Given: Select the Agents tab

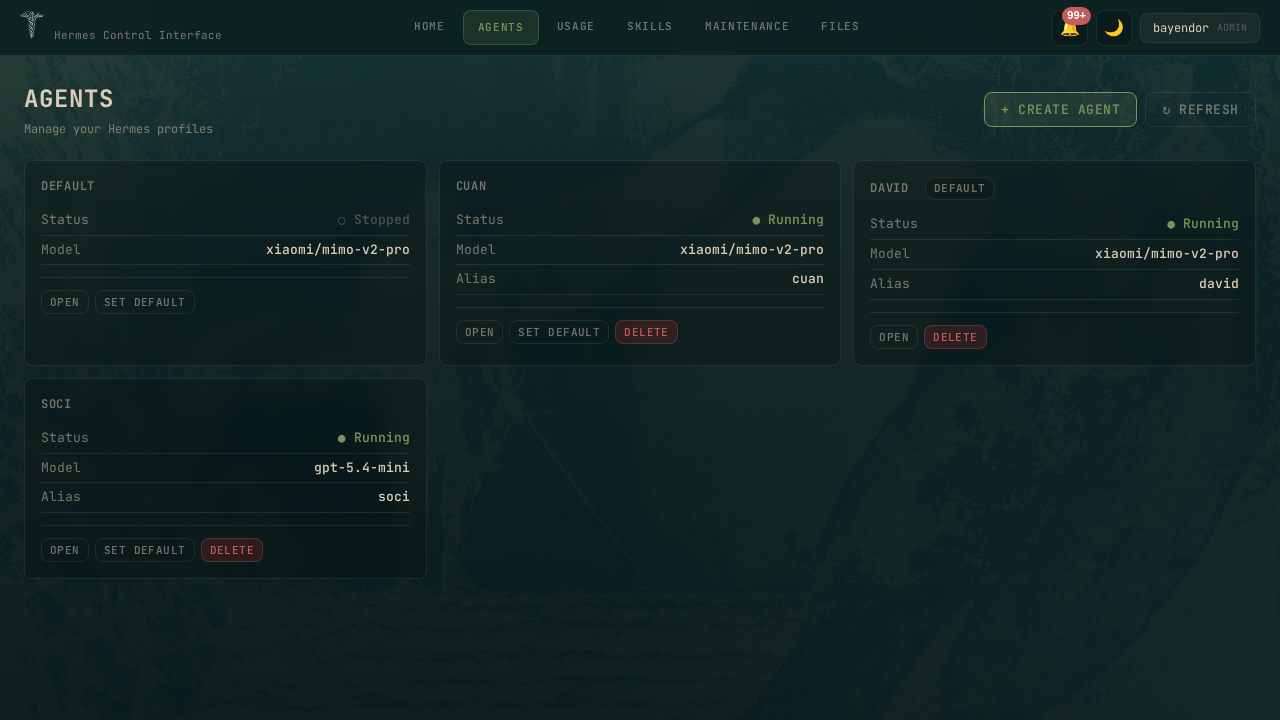Looking at the screenshot, I should point(501,28).
